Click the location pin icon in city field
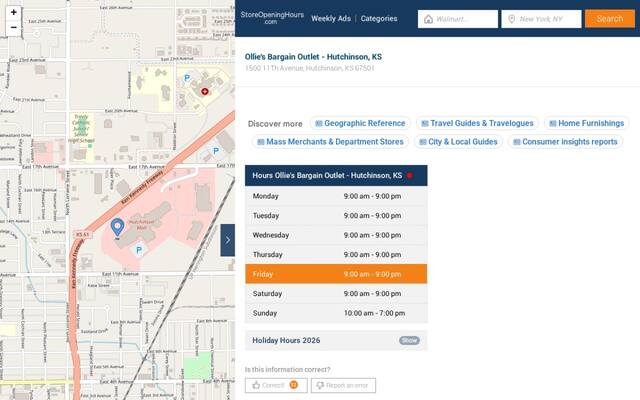Image resolution: width=640 pixels, height=400 pixels. coord(511,19)
